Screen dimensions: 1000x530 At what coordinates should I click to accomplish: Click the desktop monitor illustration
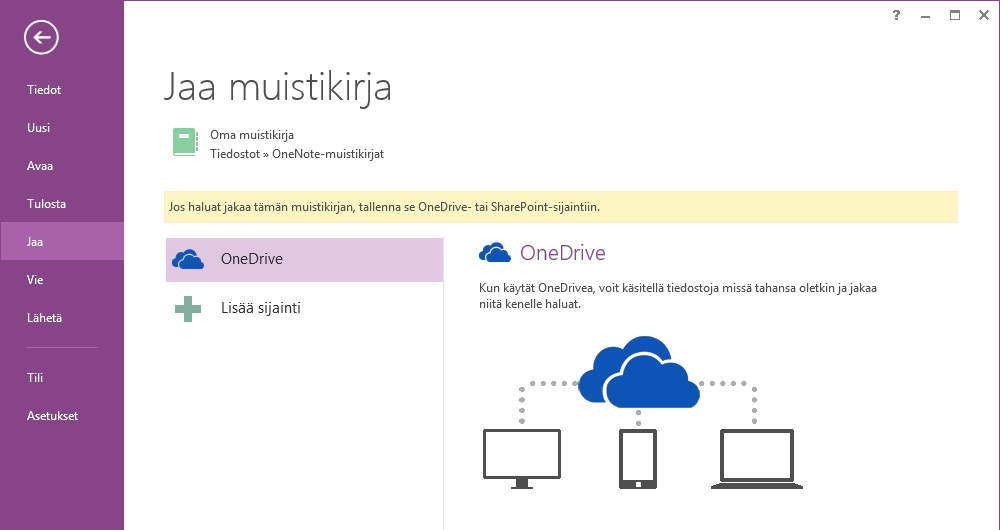click(x=522, y=459)
